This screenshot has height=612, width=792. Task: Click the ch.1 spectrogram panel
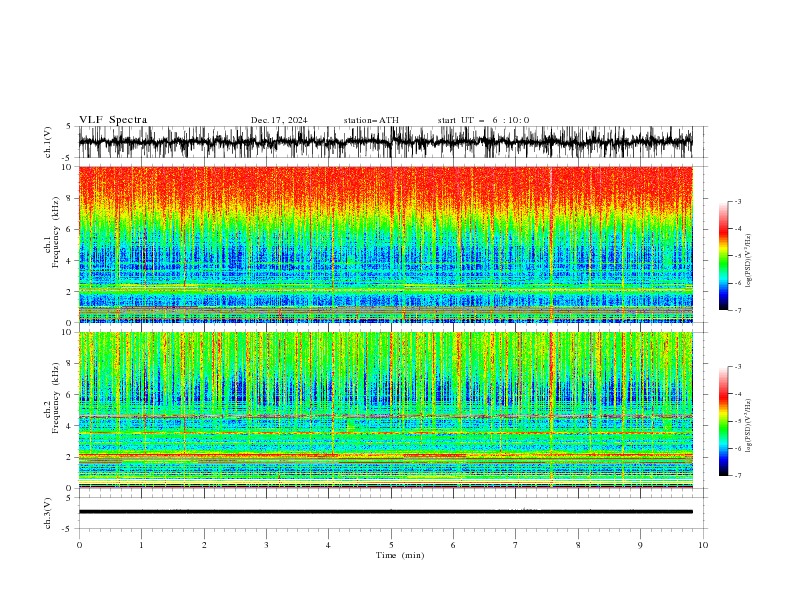click(x=385, y=244)
